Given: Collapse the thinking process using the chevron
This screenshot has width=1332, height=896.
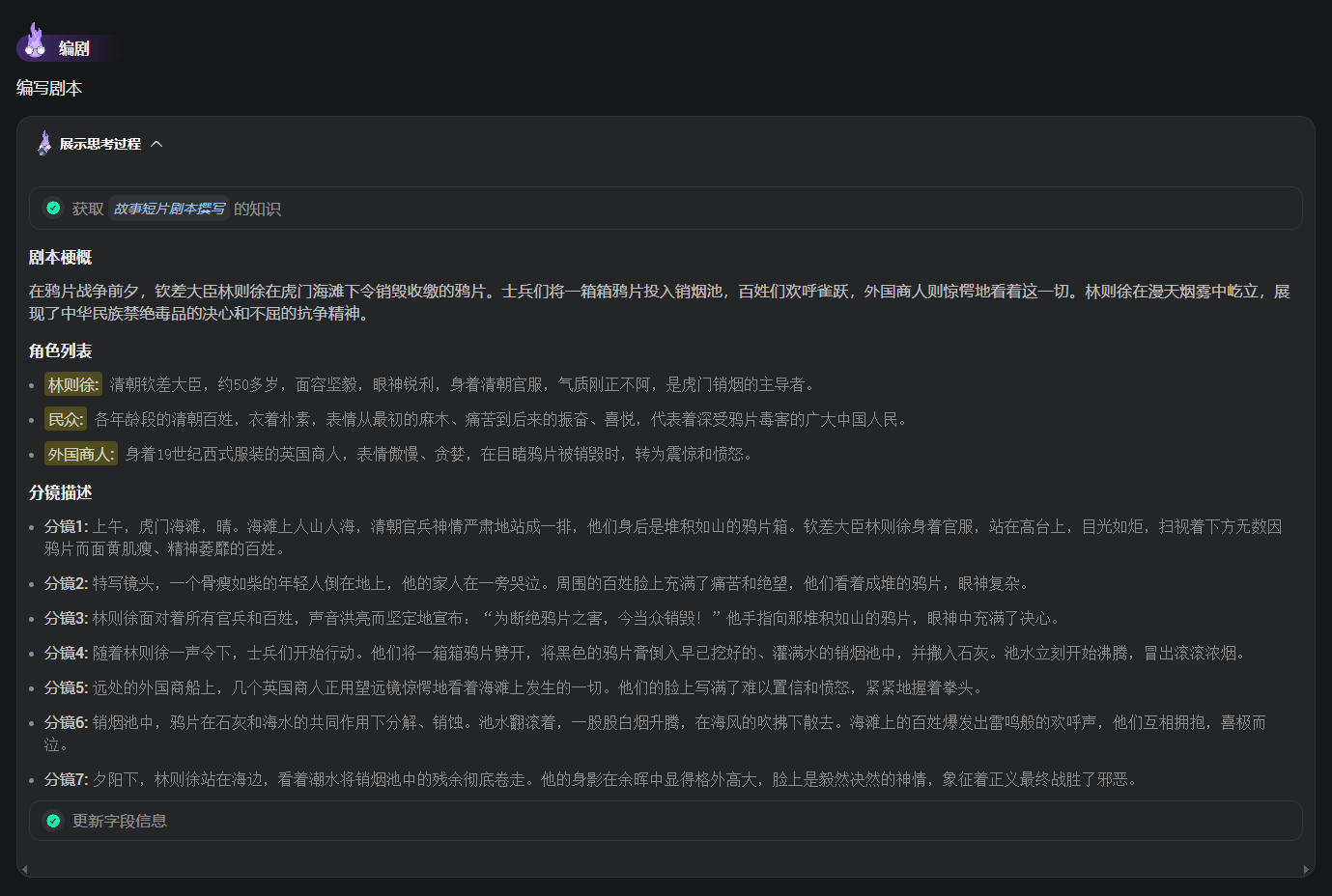Looking at the screenshot, I should click(156, 144).
